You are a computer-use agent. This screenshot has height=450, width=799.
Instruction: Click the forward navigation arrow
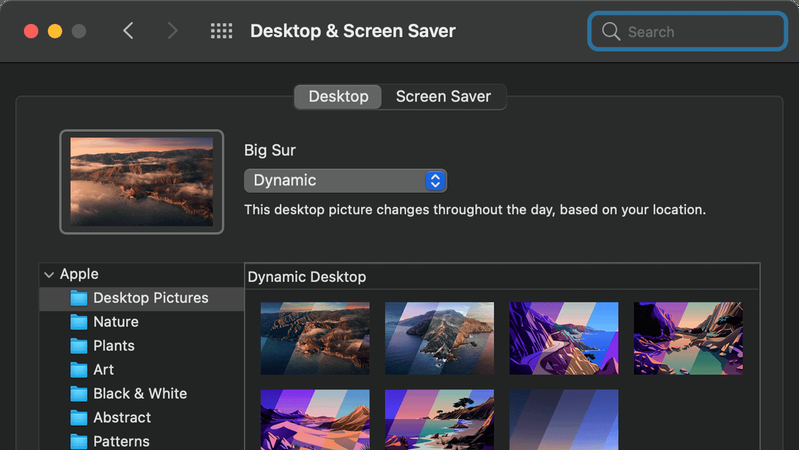(x=172, y=31)
